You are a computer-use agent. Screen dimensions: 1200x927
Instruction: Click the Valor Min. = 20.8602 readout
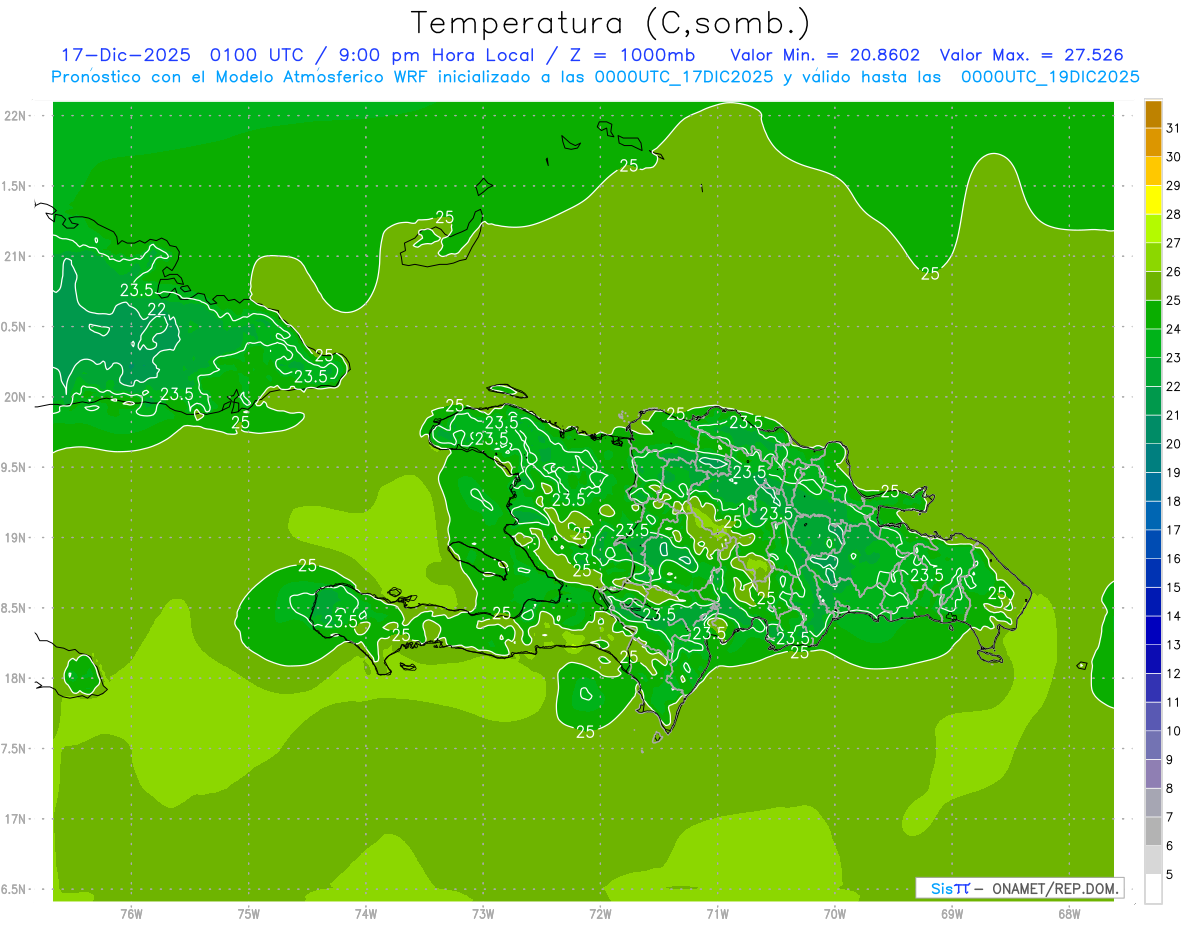click(825, 55)
